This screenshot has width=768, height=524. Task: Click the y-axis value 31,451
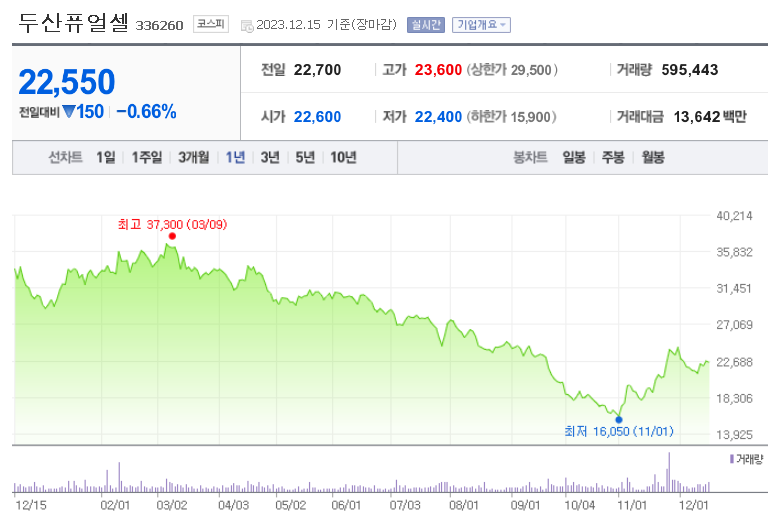coord(734,289)
